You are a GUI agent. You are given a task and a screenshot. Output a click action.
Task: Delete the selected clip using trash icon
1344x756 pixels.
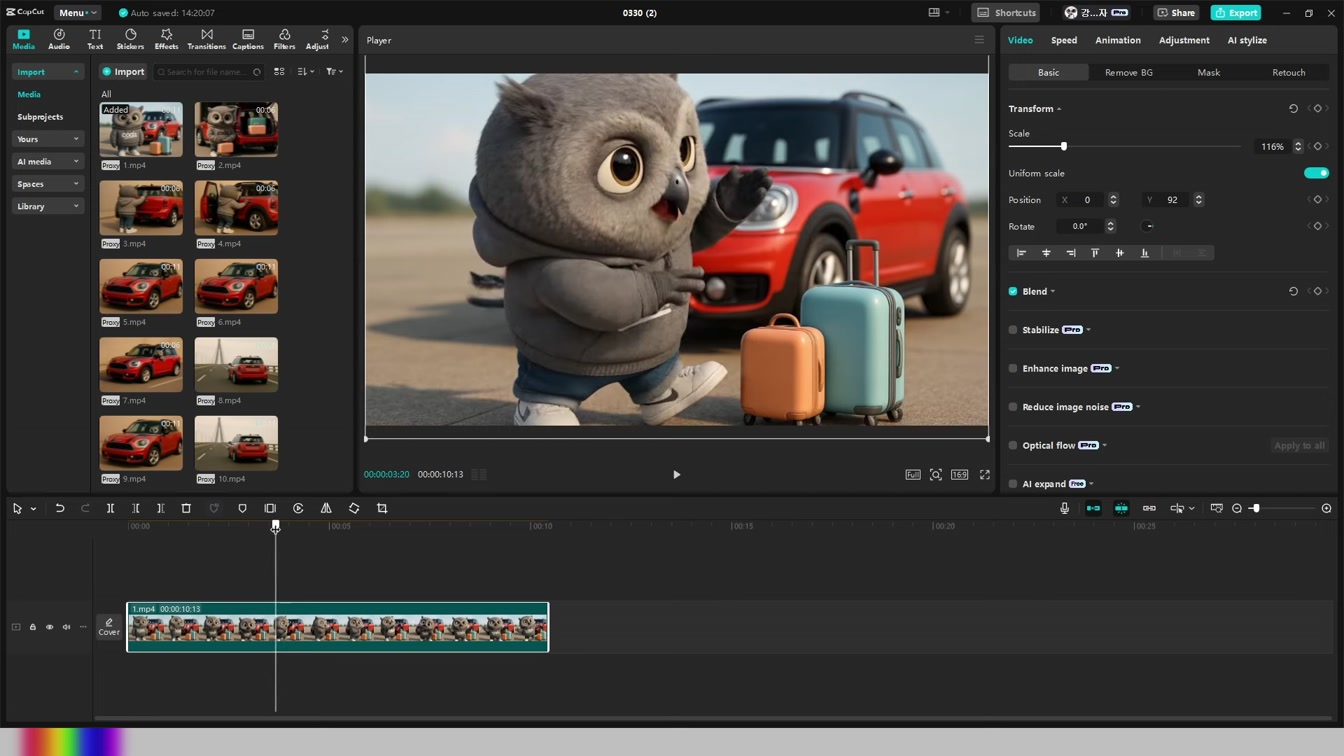point(186,508)
